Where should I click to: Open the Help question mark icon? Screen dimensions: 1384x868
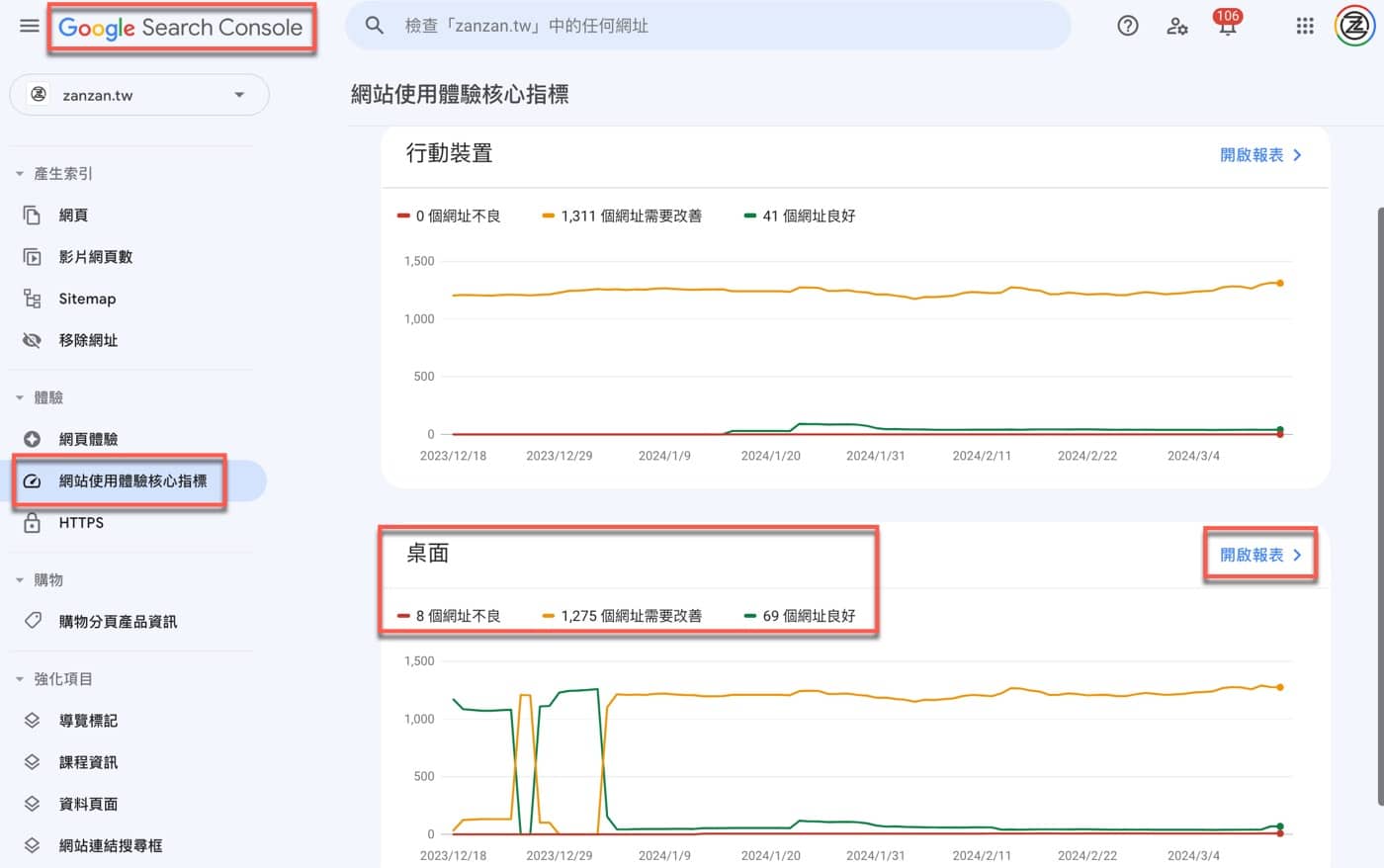pos(1128,26)
